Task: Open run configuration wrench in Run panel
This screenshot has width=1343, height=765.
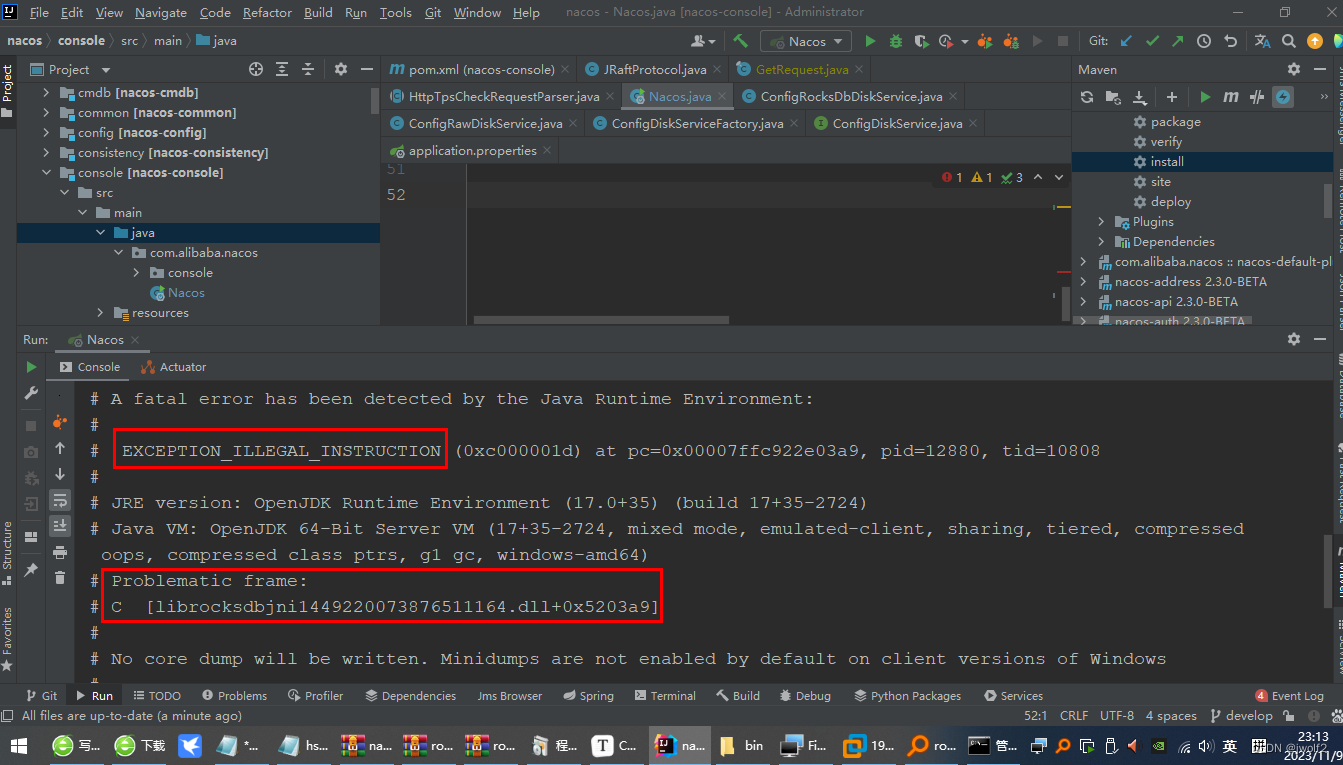Action: point(31,393)
